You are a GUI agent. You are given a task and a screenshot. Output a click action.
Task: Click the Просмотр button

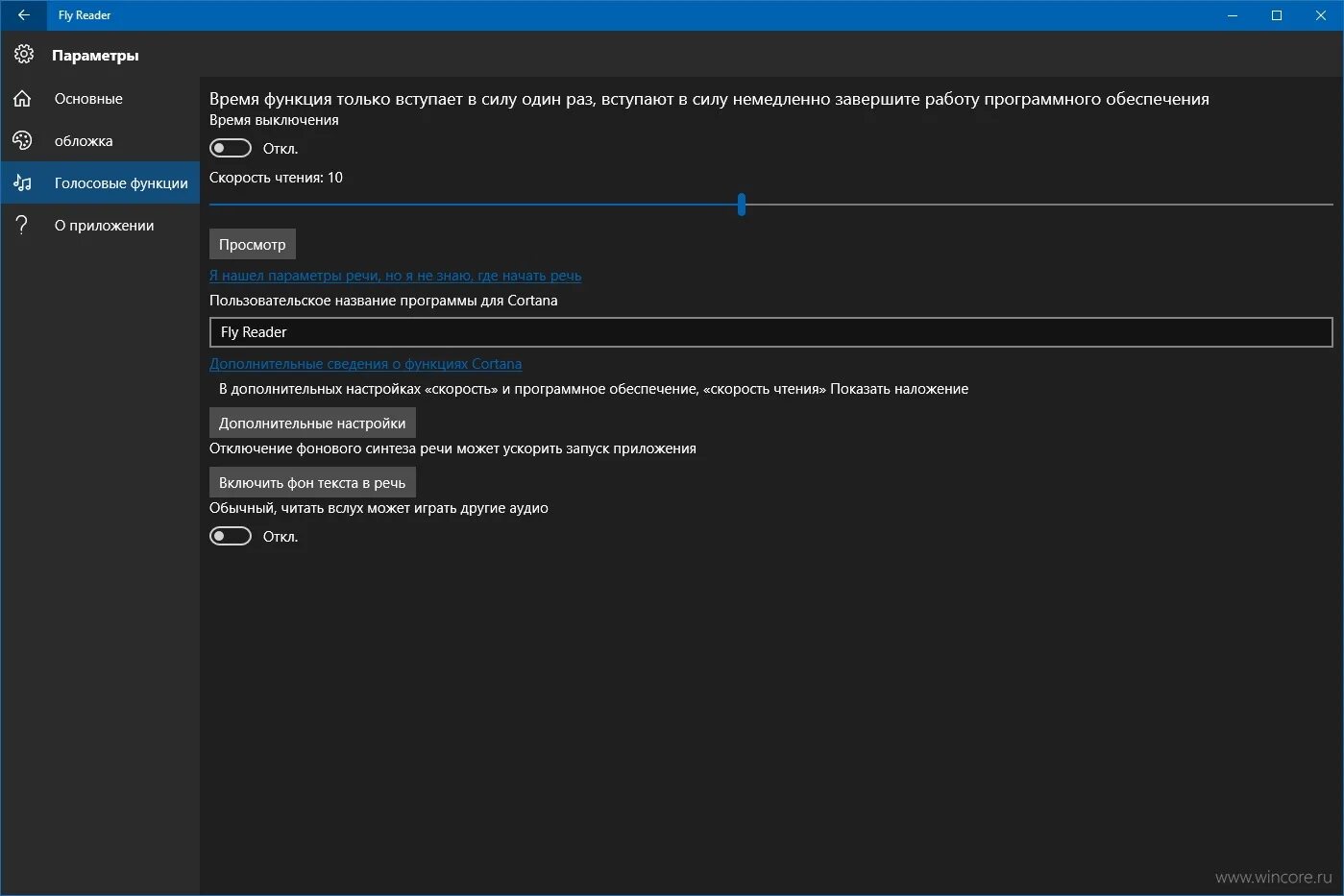[252, 244]
